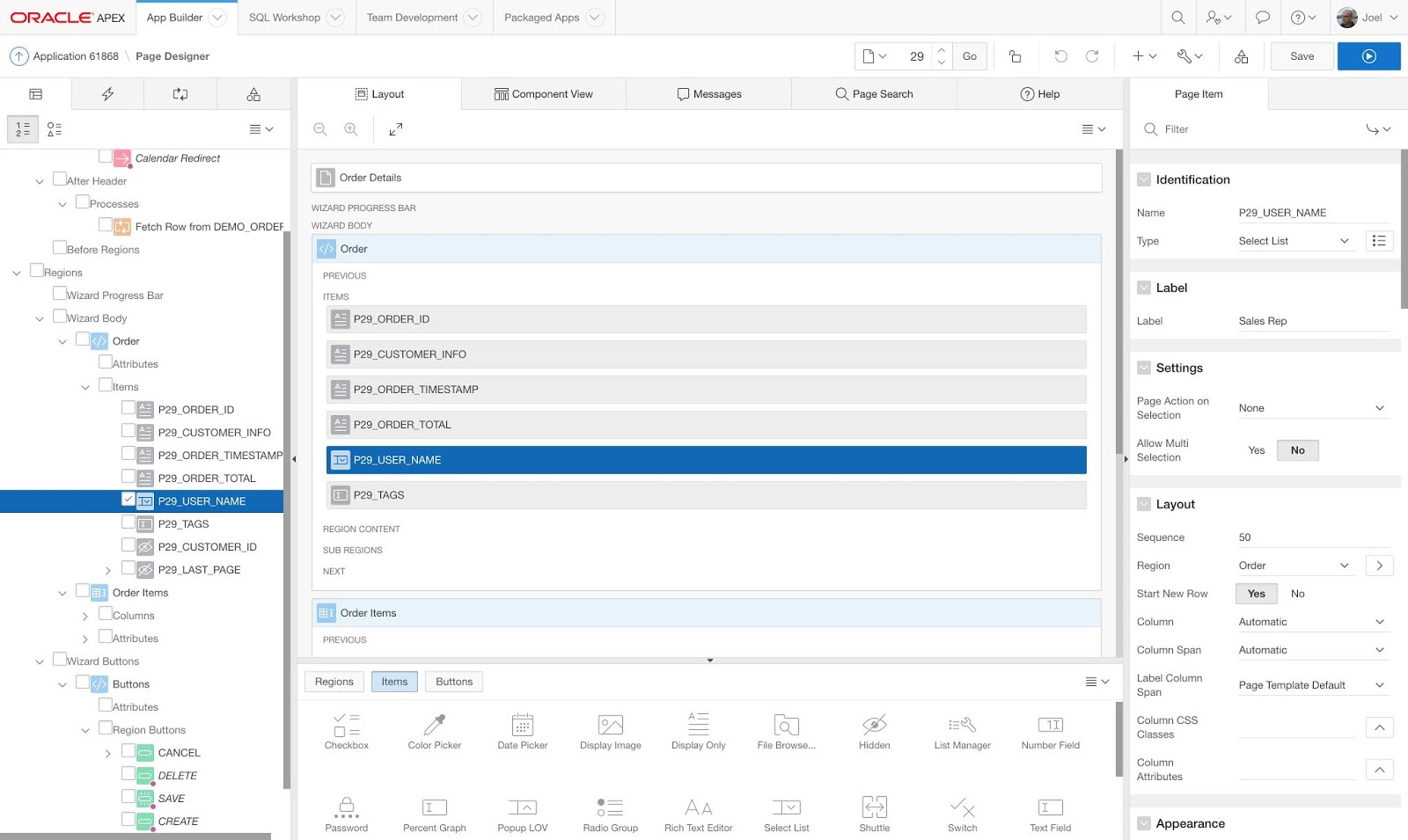Open the Shared Components icon
The height and width of the screenshot is (840, 1408).
coord(1241,56)
